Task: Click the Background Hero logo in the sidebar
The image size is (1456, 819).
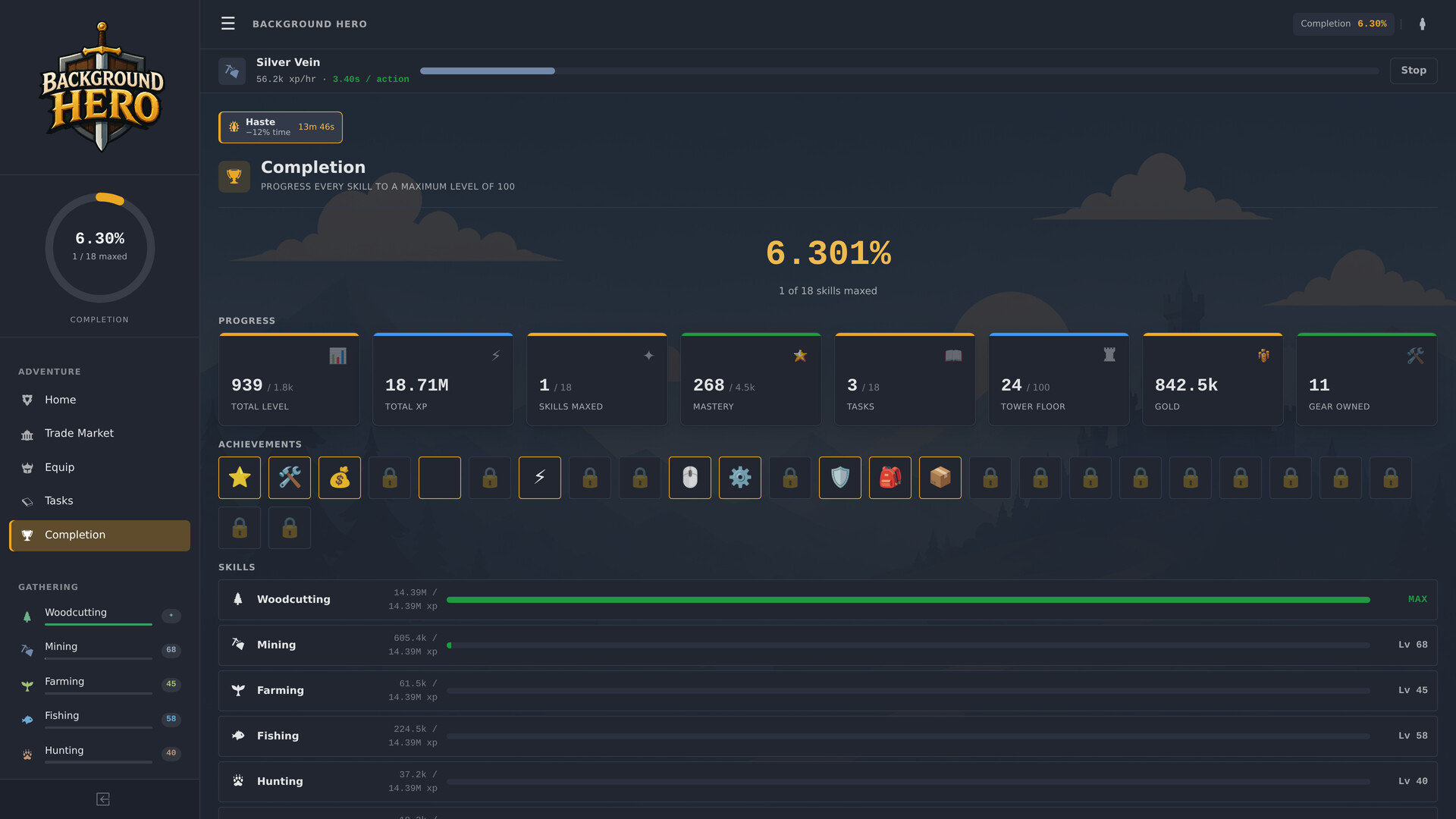Action: click(101, 86)
